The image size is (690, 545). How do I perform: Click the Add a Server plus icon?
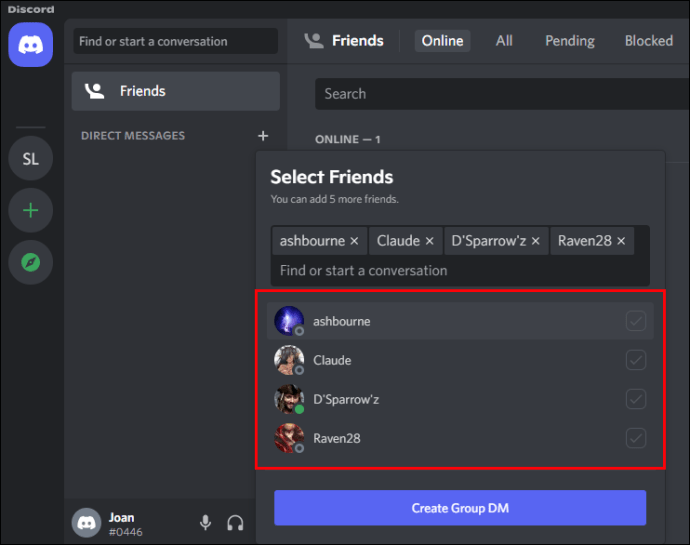(x=30, y=211)
